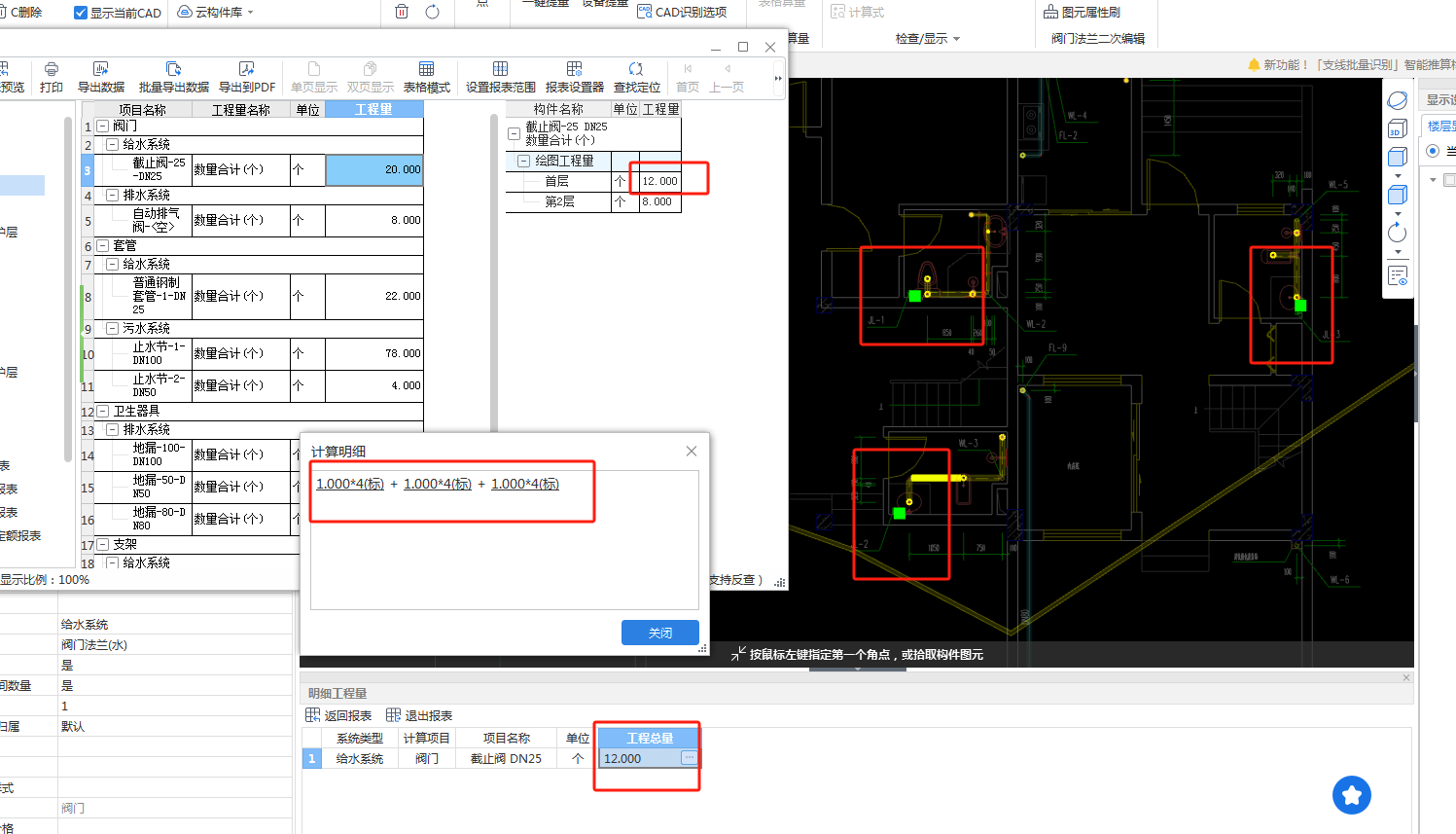Click the 关闭 button in calculation detail dialog
The width and height of the screenshot is (1456, 834).
660,633
